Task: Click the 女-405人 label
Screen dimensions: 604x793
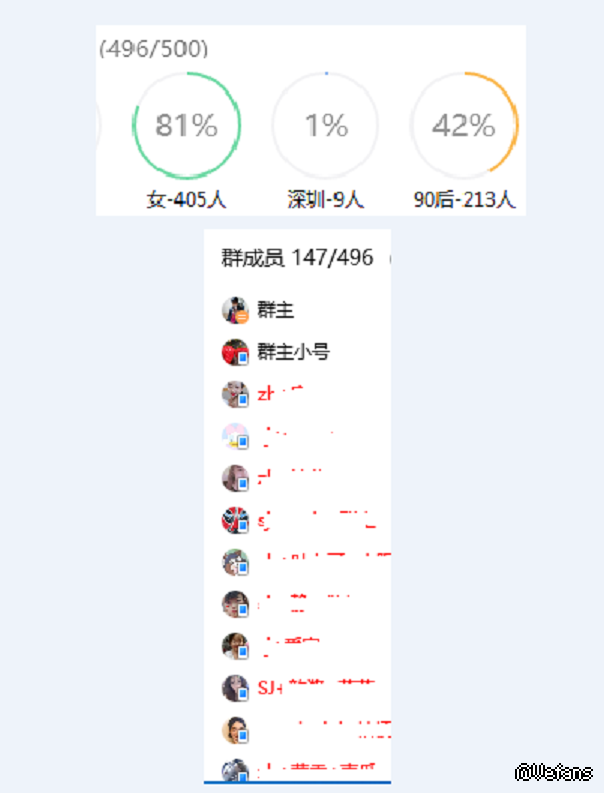Action: 187,200
